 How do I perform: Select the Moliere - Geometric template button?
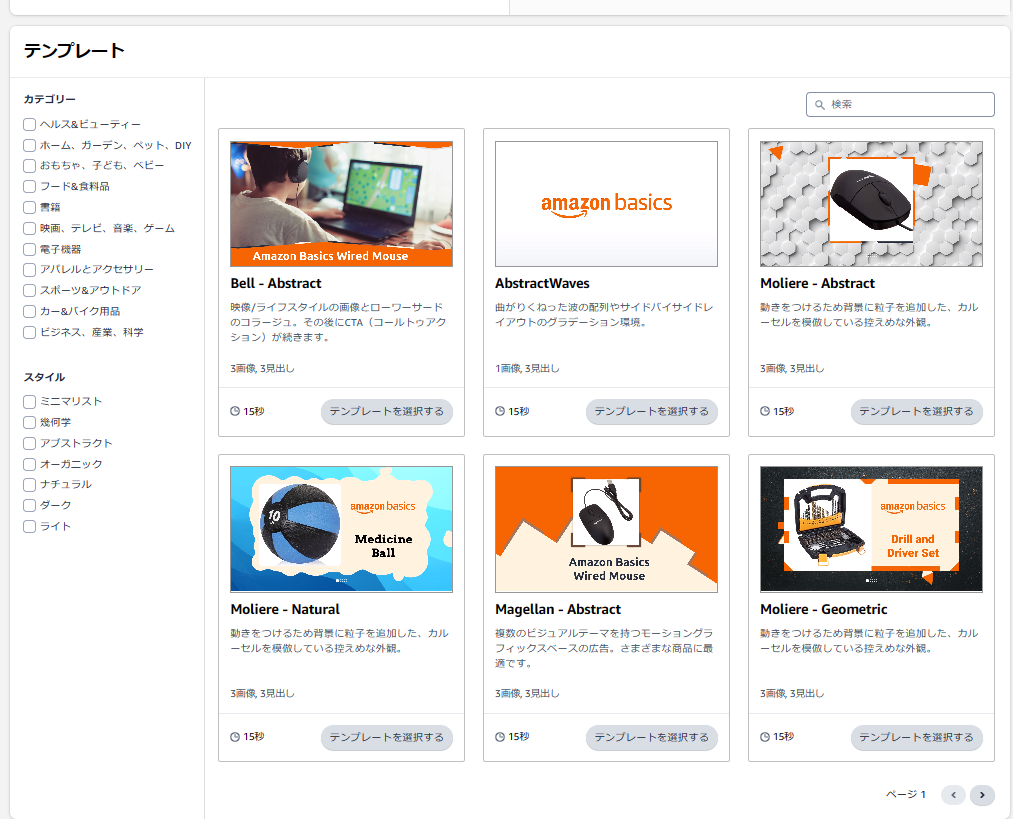[x=916, y=737]
